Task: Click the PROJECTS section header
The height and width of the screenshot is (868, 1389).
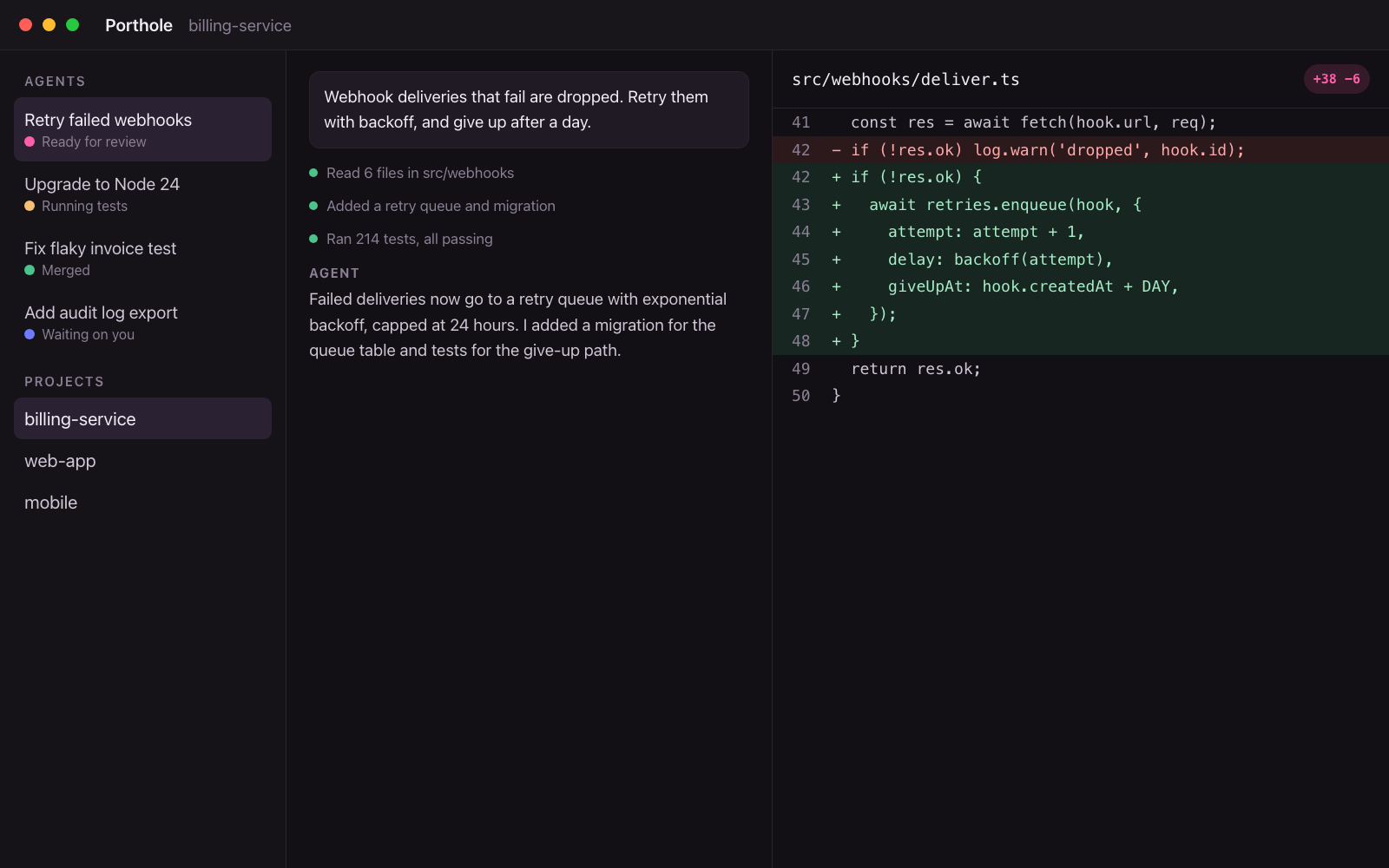Action: (64, 381)
